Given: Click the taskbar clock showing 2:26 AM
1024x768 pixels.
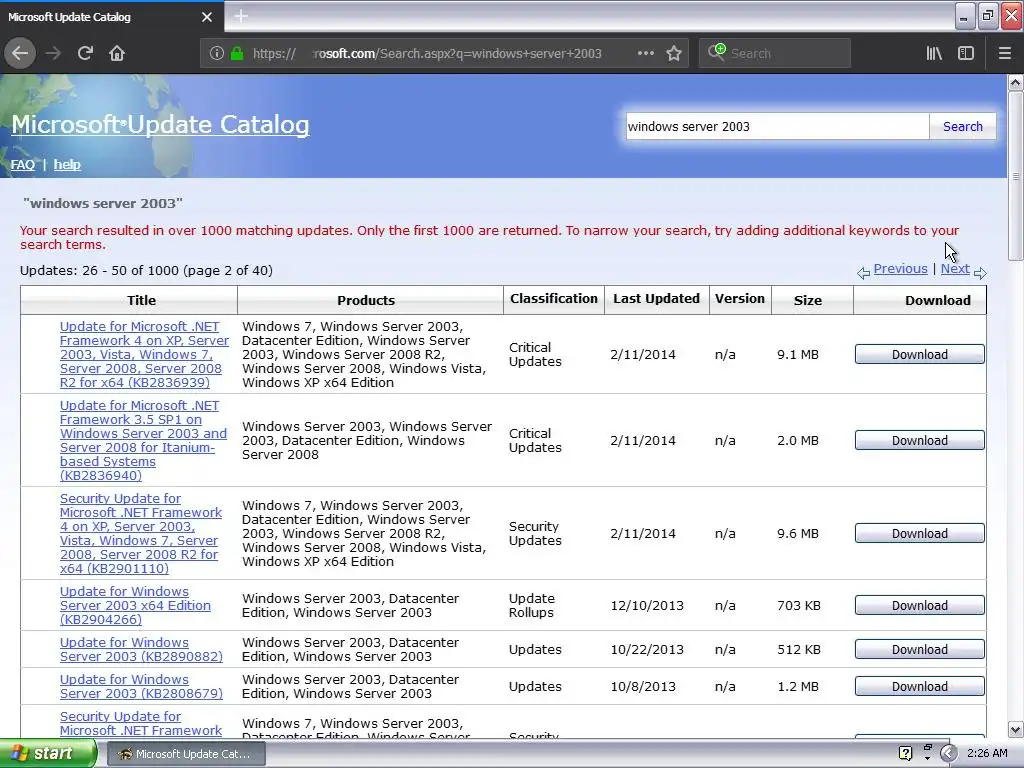Looking at the screenshot, I should tap(987, 754).
